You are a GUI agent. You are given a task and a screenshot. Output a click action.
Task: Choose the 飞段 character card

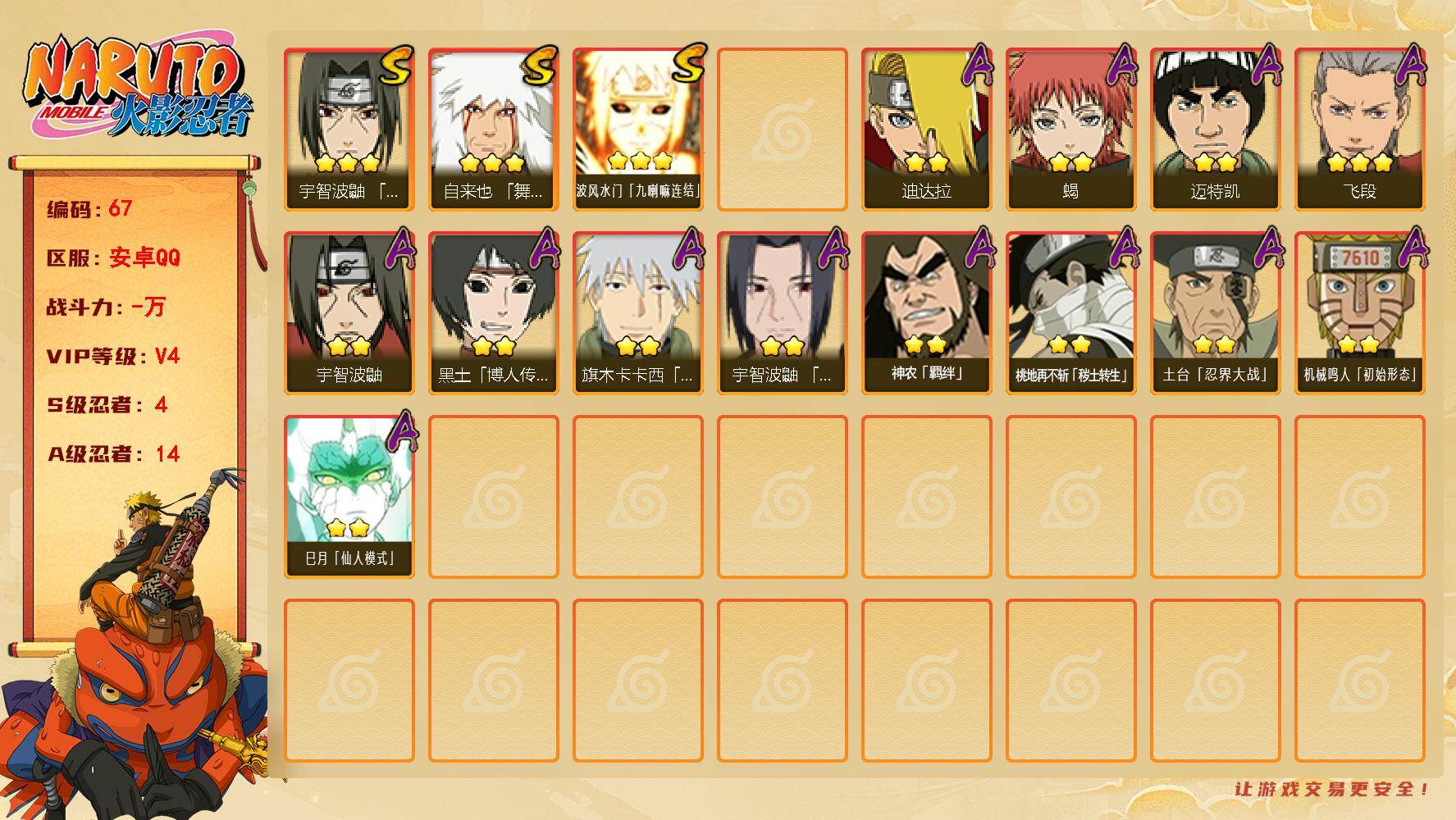[1359, 129]
